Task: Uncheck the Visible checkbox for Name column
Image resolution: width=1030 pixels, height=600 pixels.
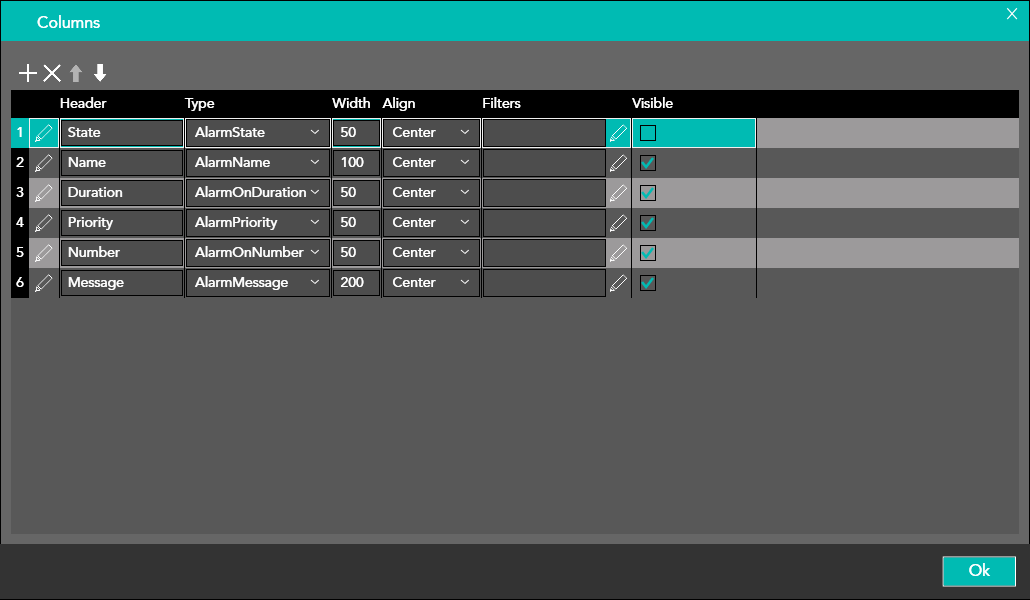Action: [x=648, y=163]
